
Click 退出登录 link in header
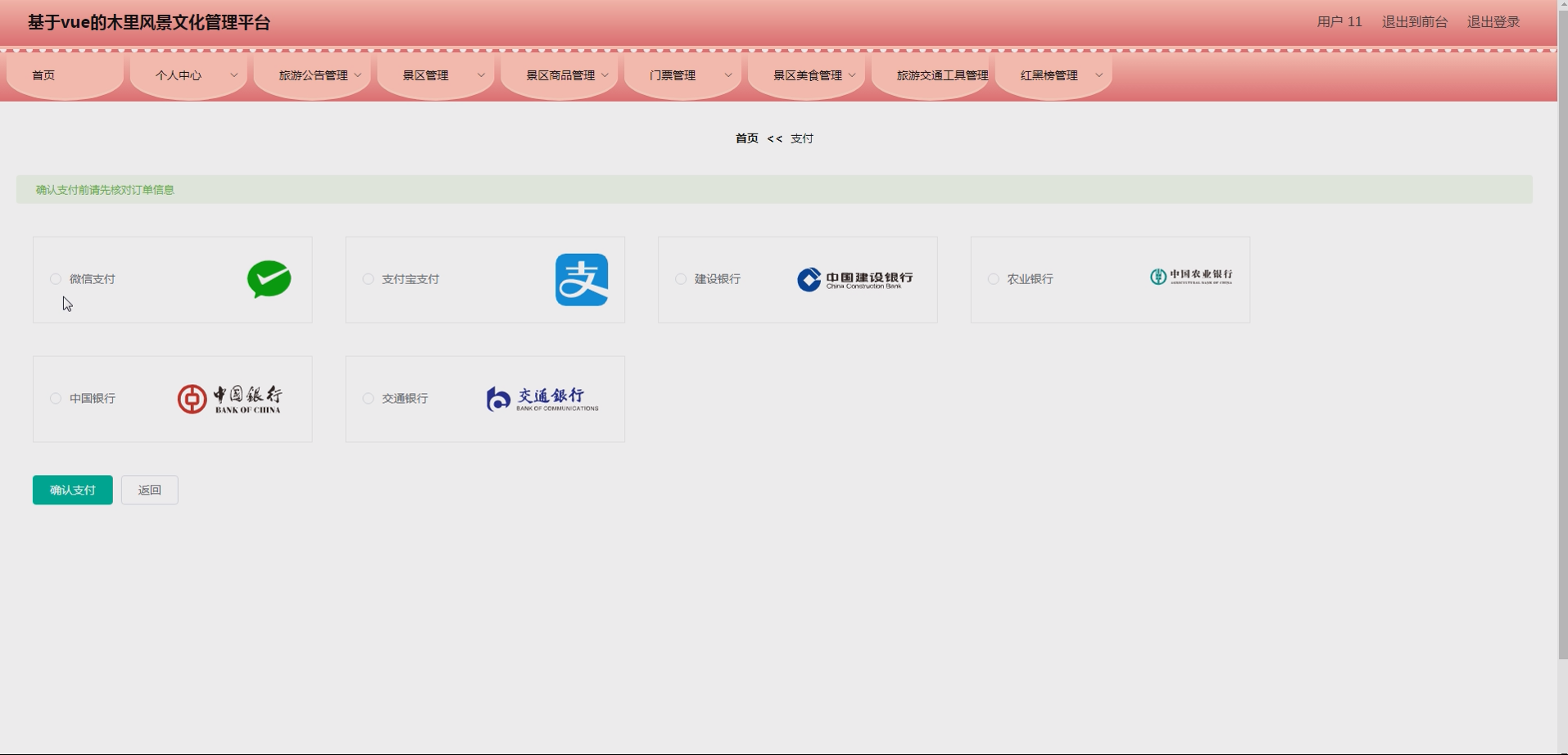pos(1493,22)
